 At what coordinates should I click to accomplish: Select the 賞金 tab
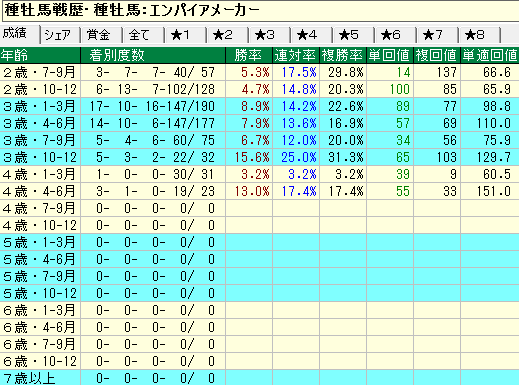(x=102, y=35)
